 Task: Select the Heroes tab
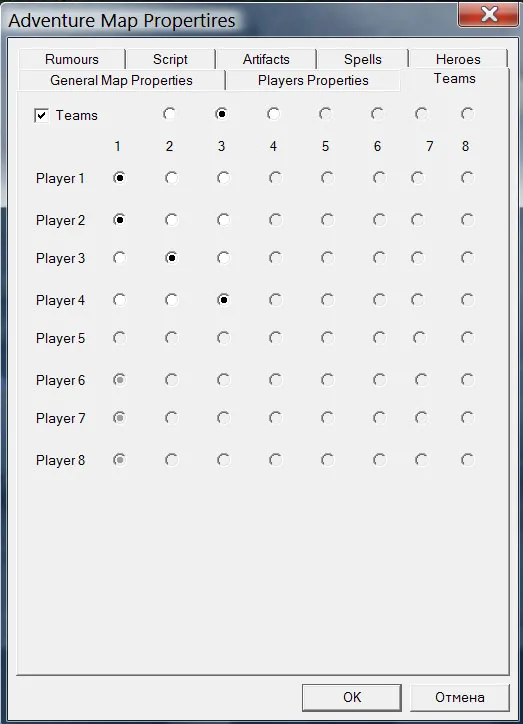click(x=458, y=59)
